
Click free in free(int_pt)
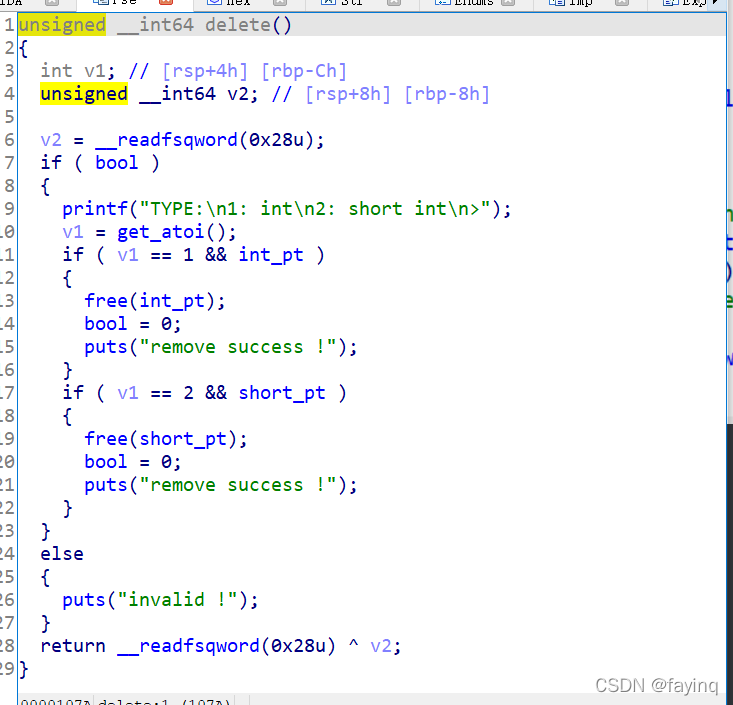click(x=106, y=301)
